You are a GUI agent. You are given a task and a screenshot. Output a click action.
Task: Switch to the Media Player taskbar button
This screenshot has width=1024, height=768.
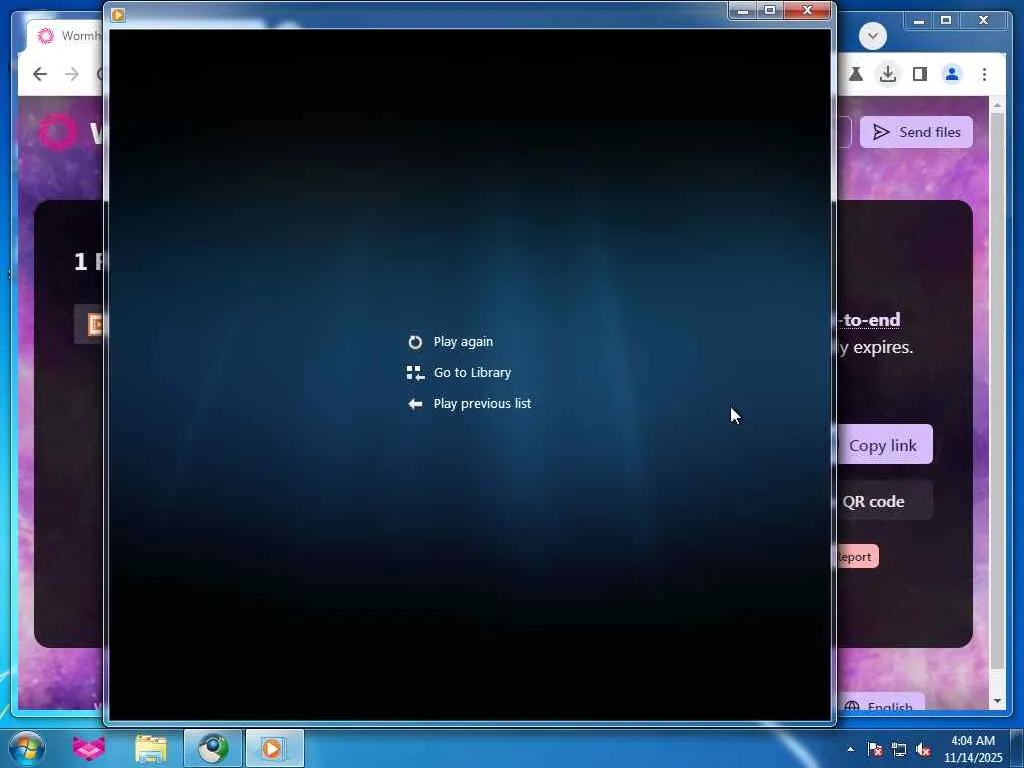pos(274,748)
